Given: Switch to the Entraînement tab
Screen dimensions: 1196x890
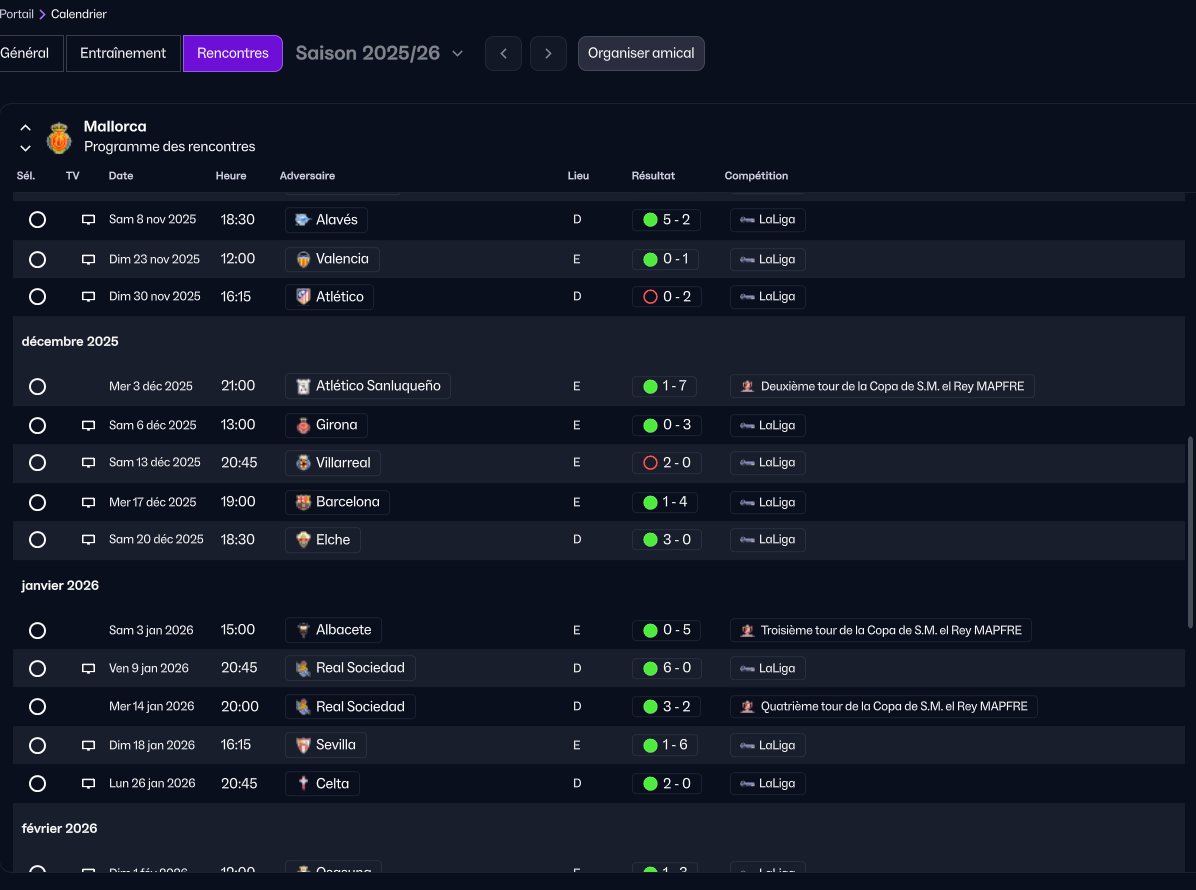Looking at the screenshot, I should click(123, 53).
